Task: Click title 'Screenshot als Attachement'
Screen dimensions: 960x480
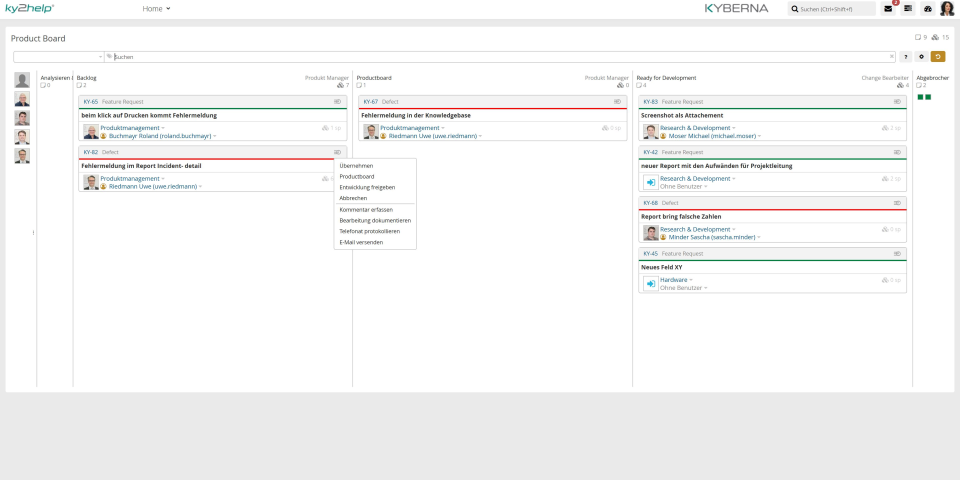Action: point(682,116)
